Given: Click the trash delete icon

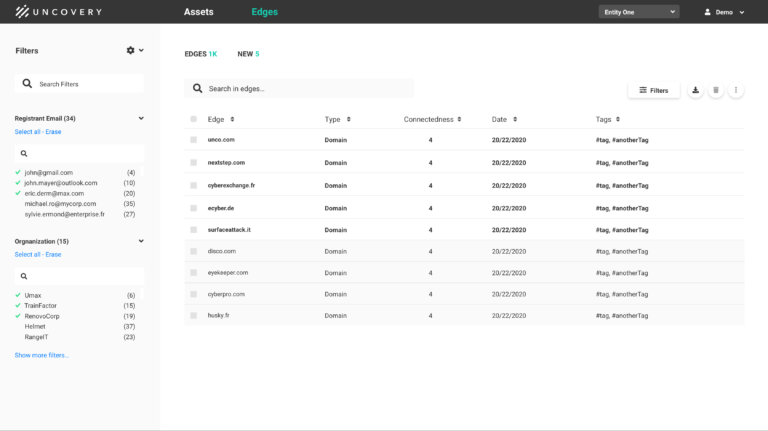Looking at the screenshot, I should point(716,90).
